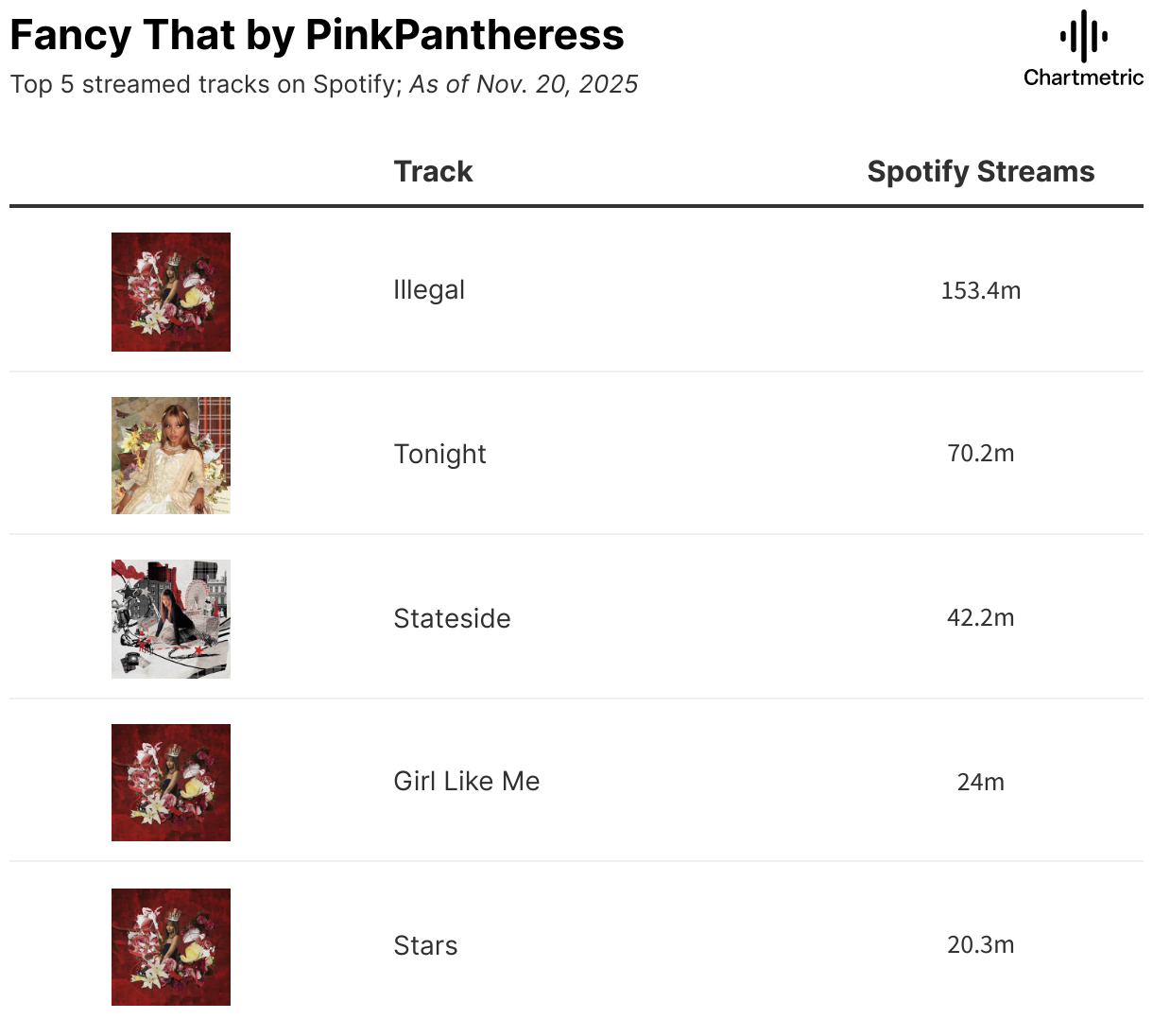
Task: Click the 24m streams value
Action: click(x=980, y=782)
